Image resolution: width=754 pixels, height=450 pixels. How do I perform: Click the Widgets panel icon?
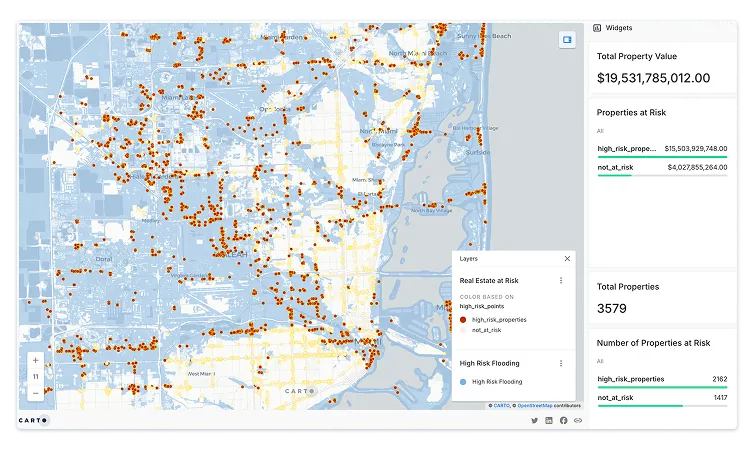[597, 28]
